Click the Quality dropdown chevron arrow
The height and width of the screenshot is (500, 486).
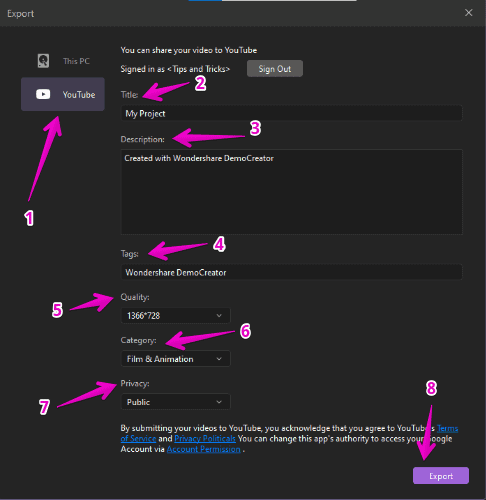(x=219, y=316)
